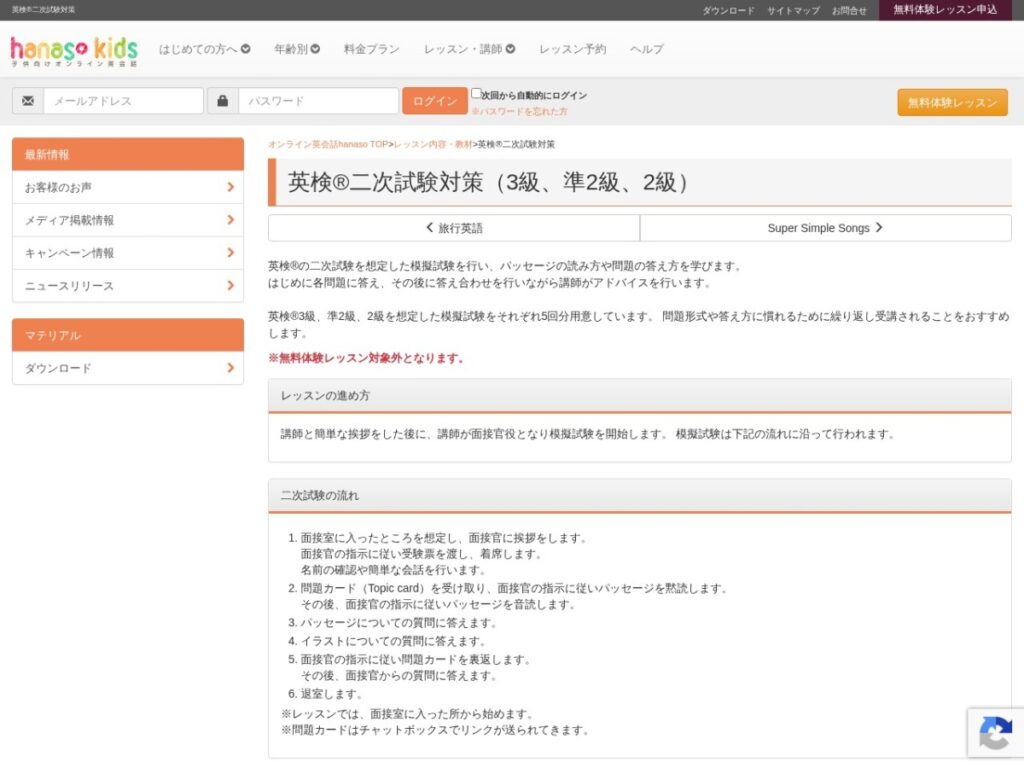Click the left chevron beside 旅行英語

pyautogui.click(x=430, y=227)
